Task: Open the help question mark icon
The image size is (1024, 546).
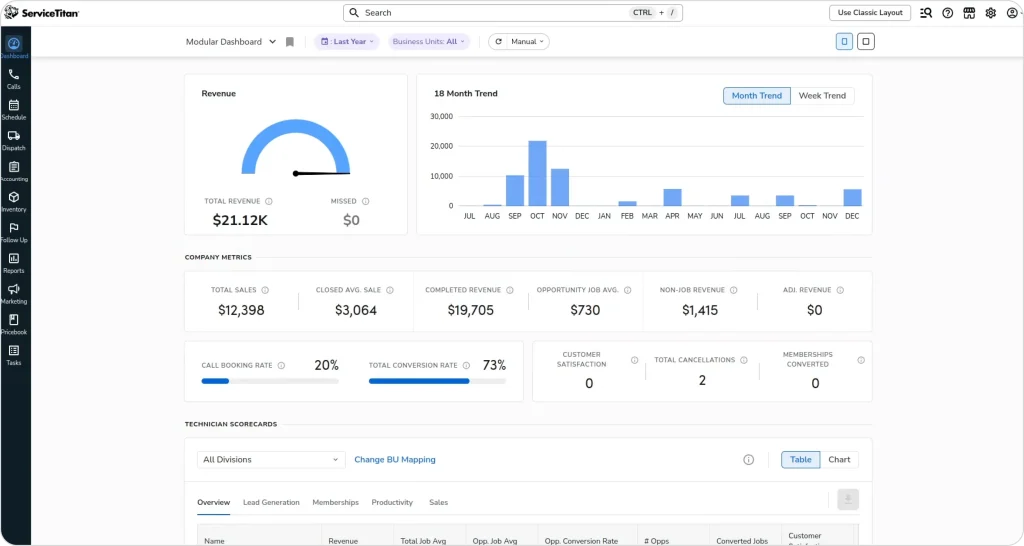Action: click(x=948, y=12)
